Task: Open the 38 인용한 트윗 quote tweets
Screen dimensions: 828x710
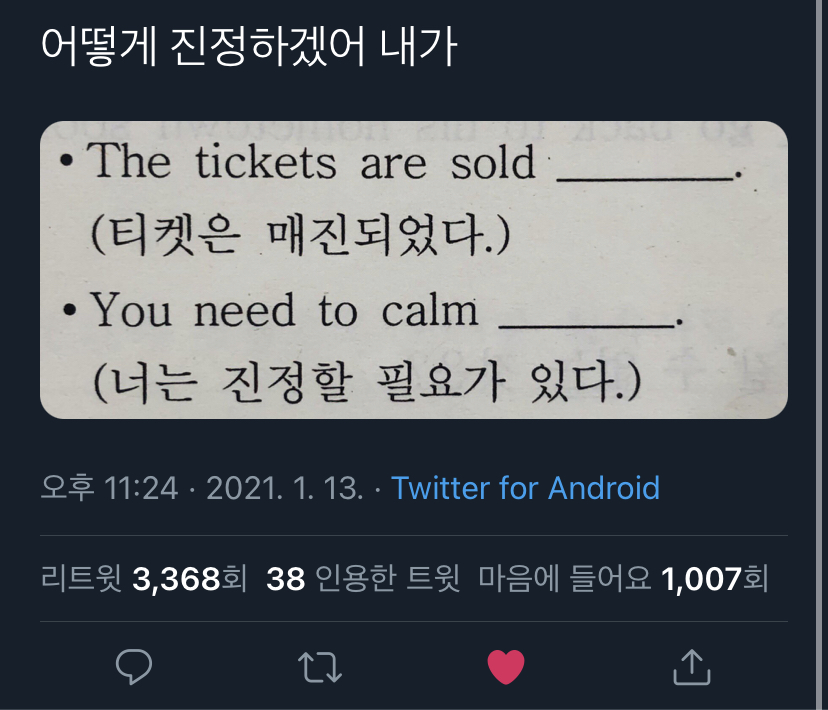Action: pos(362,578)
